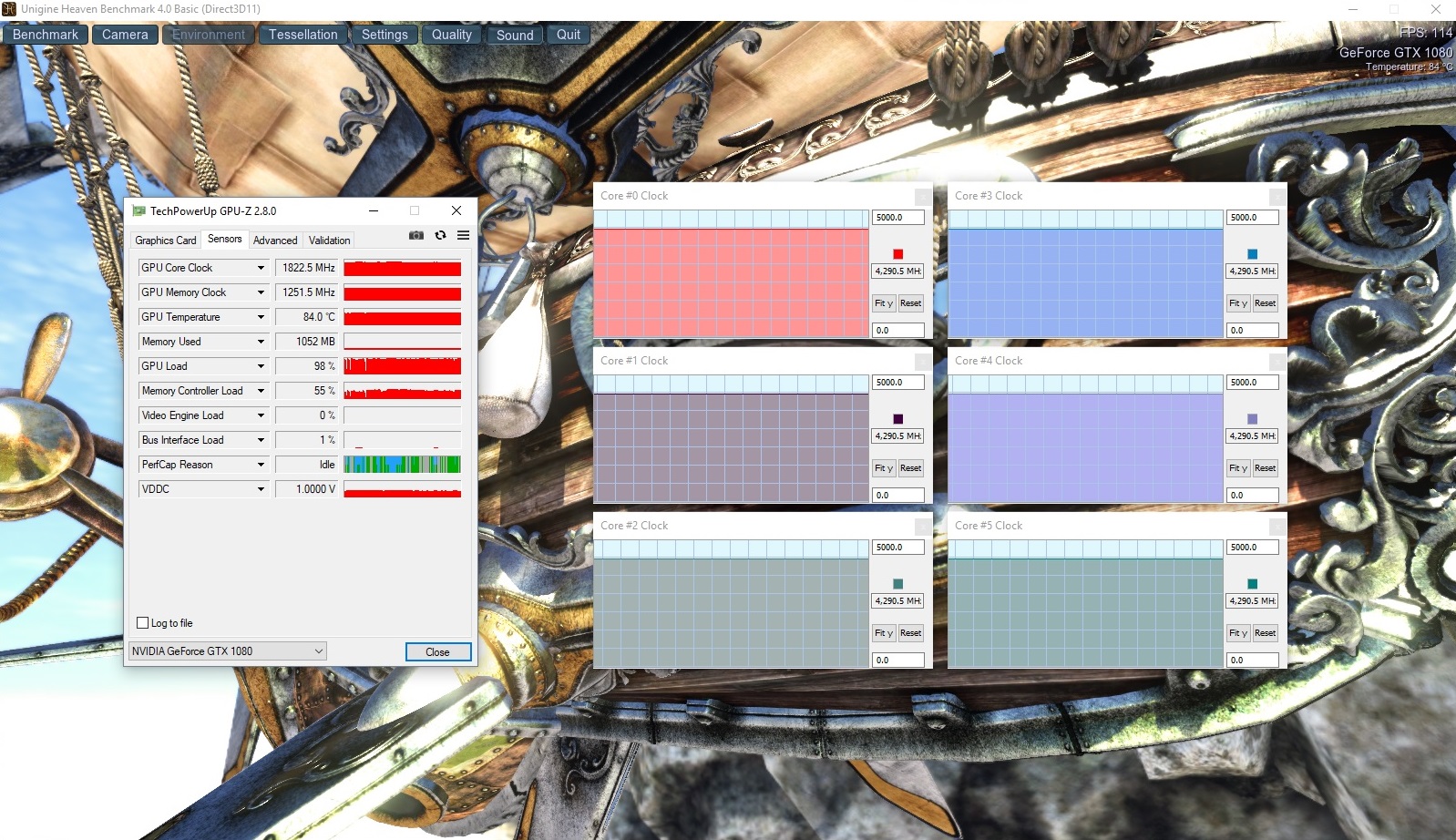Open the Quality menu
1456x840 pixels.
pos(452,35)
